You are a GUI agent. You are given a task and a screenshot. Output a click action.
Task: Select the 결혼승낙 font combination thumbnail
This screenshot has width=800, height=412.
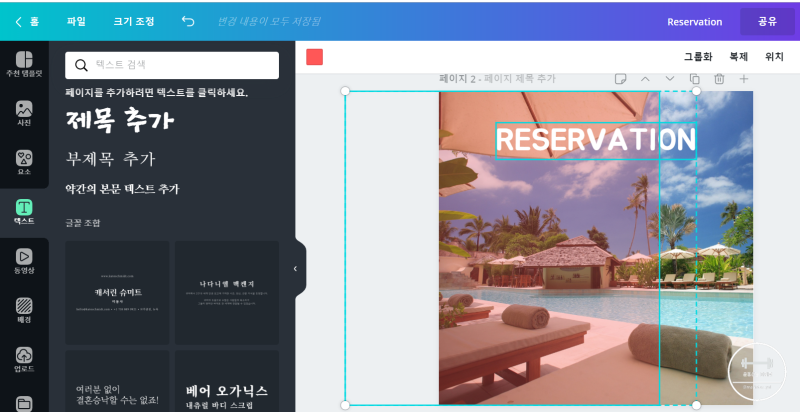click(117, 381)
